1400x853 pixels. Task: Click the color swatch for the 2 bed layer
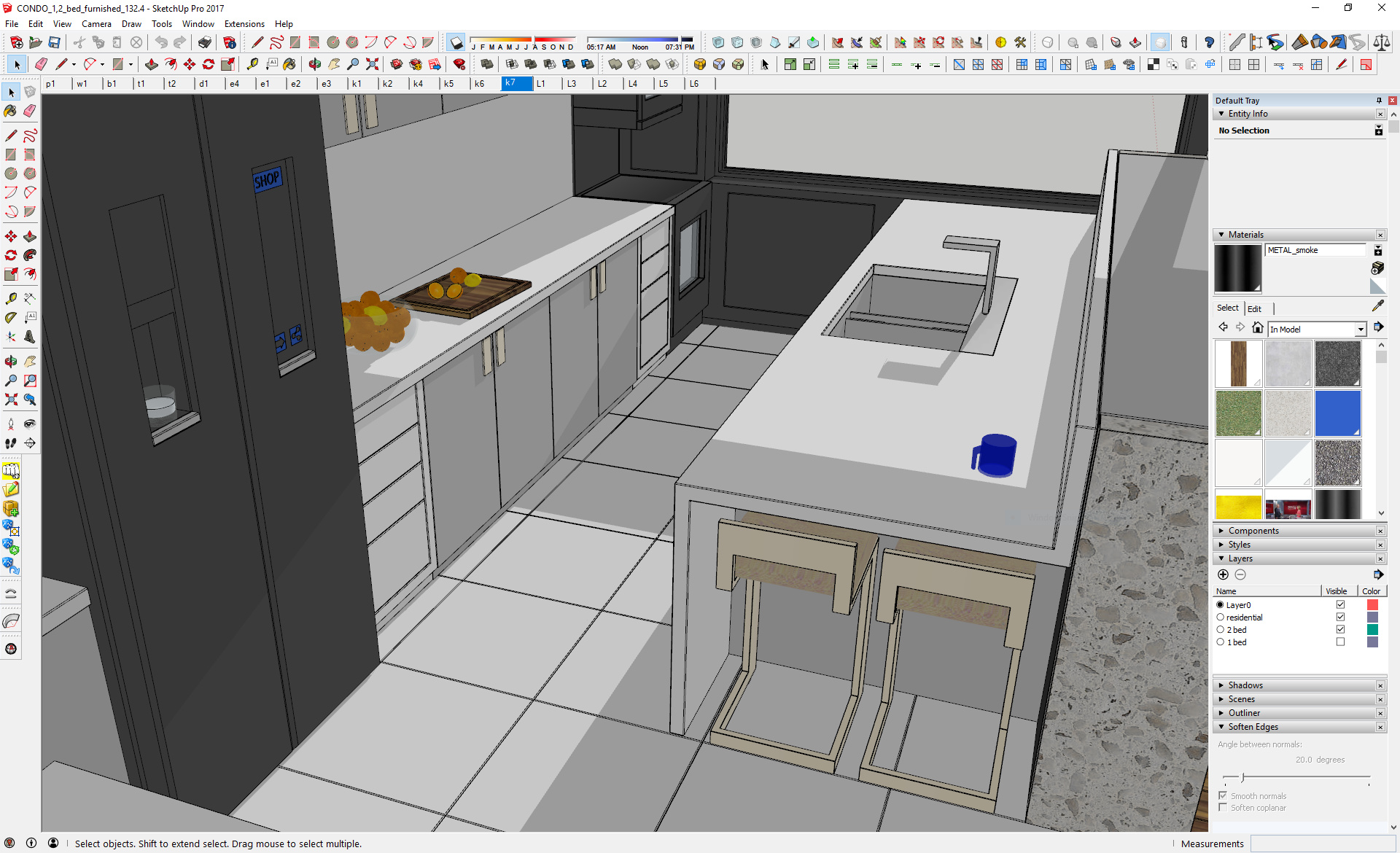[x=1374, y=629]
